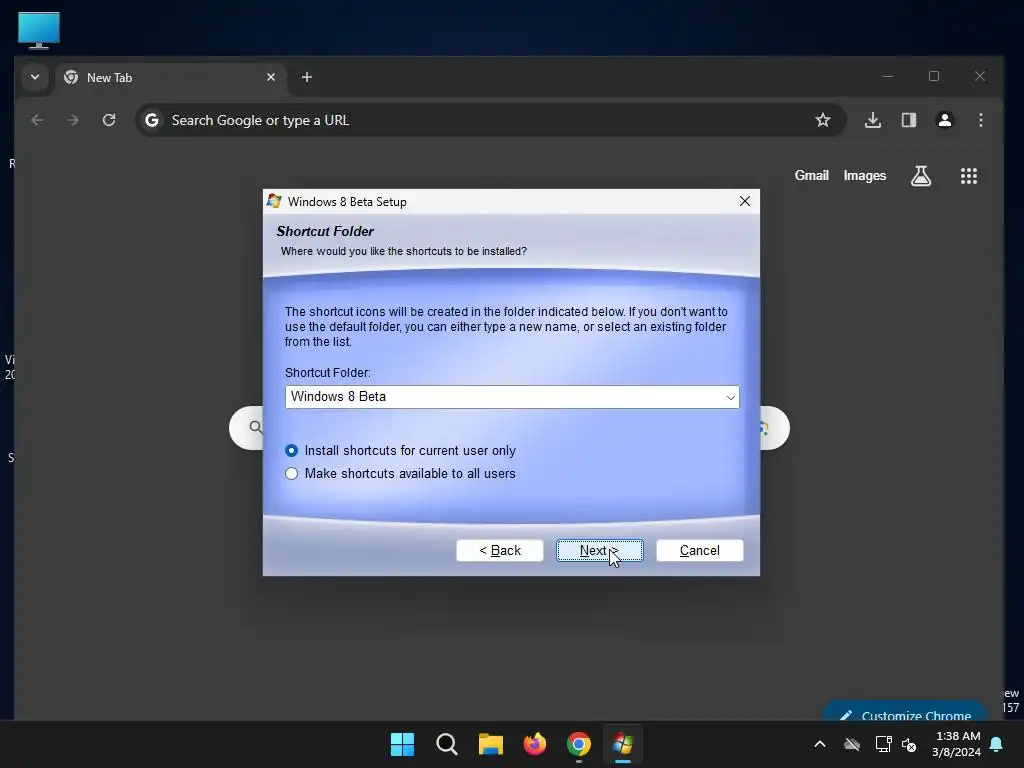The image size is (1024, 768).
Task: Maximize the Chrome window
Action: [934, 76]
